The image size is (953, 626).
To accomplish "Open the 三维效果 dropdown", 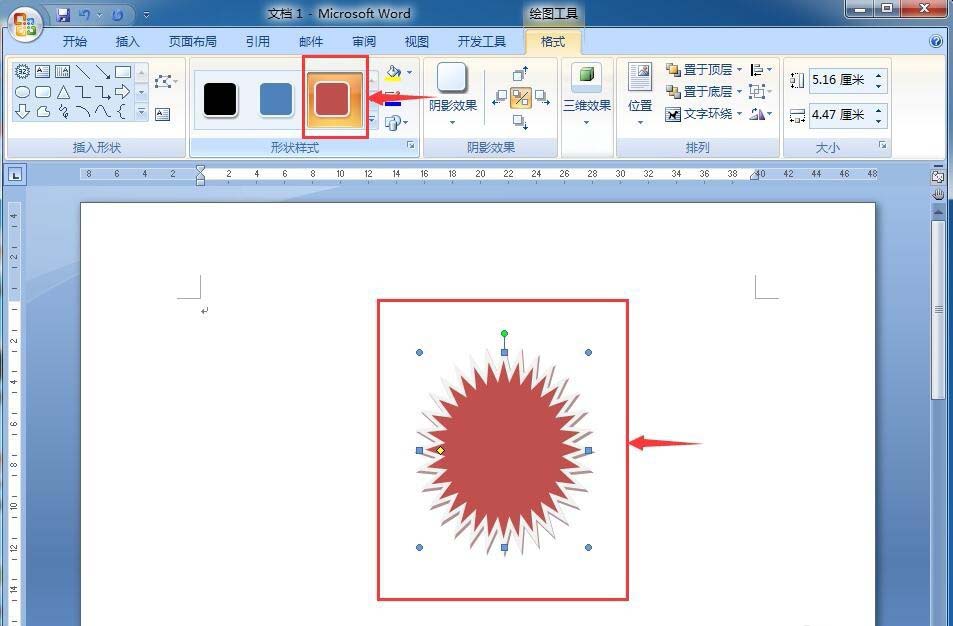I will click(x=587, y=95).
